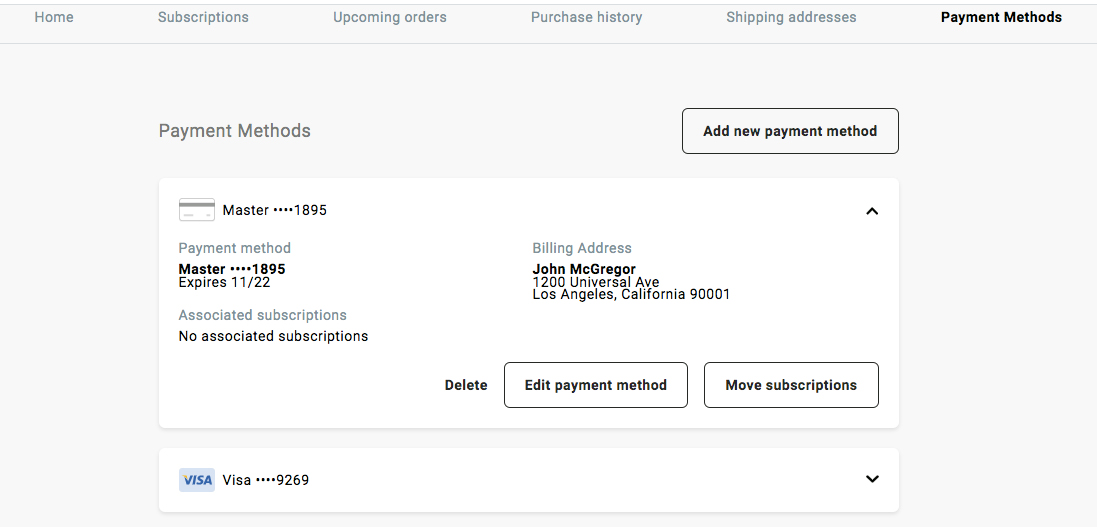Click the generic credit card icon for Master
This screenshot has height=527, width=1097.
coord(196,210)
